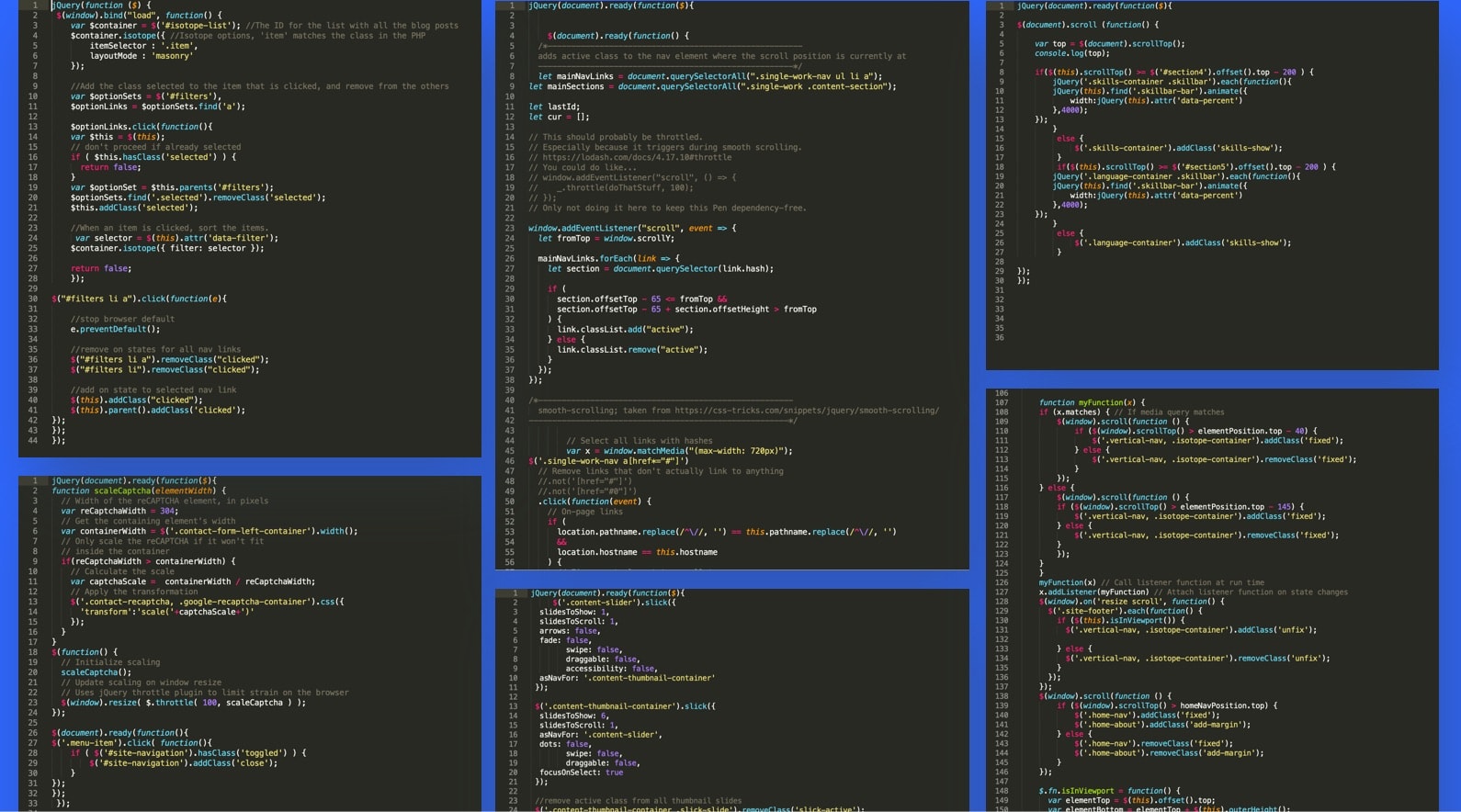Click "$('.language-container').addClass('skills-show');"
Viewport: 1461px width, 812px height.
tap(1184, 242)
